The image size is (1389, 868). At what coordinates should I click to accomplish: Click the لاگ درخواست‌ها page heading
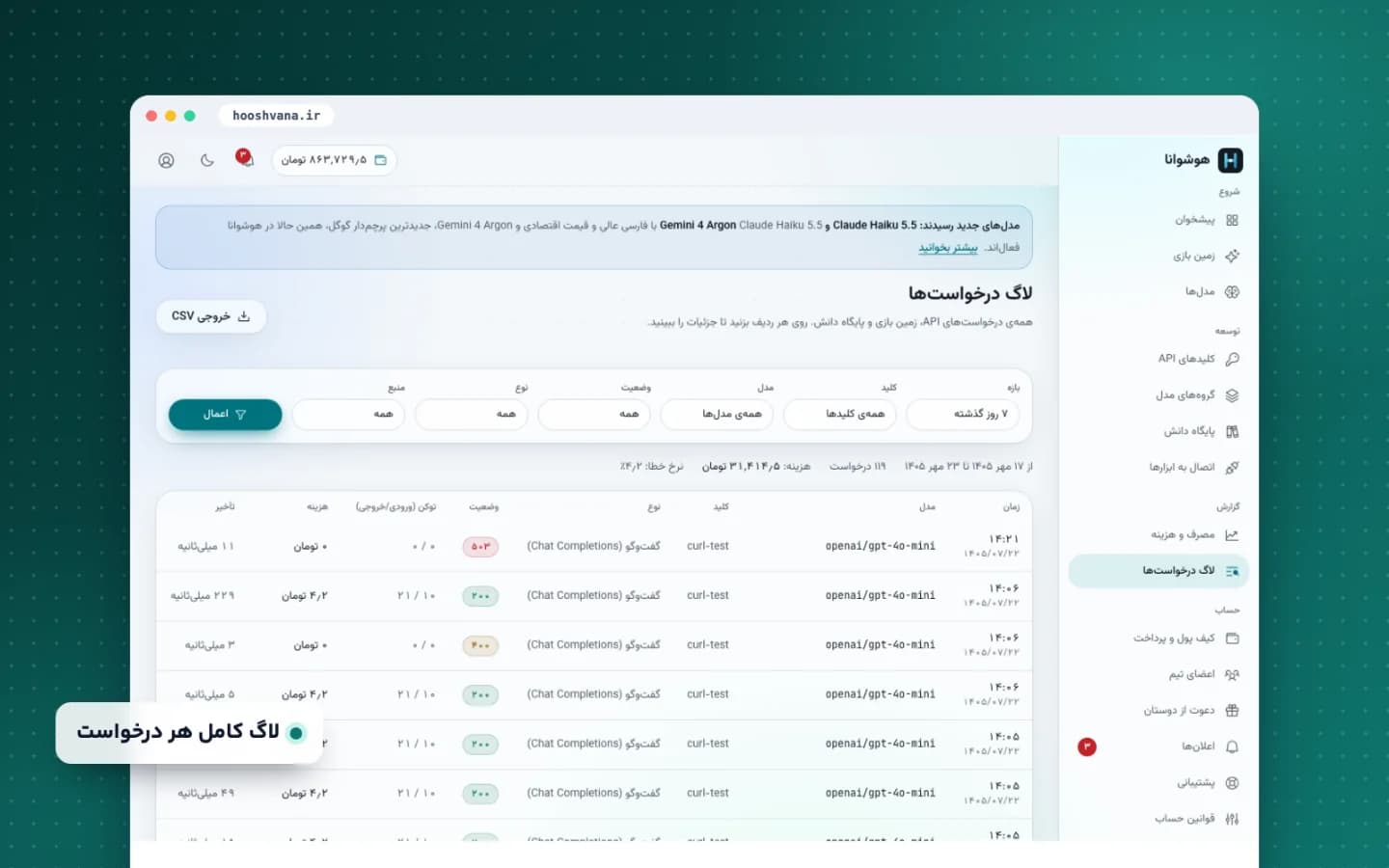click(x=970, y=293)
